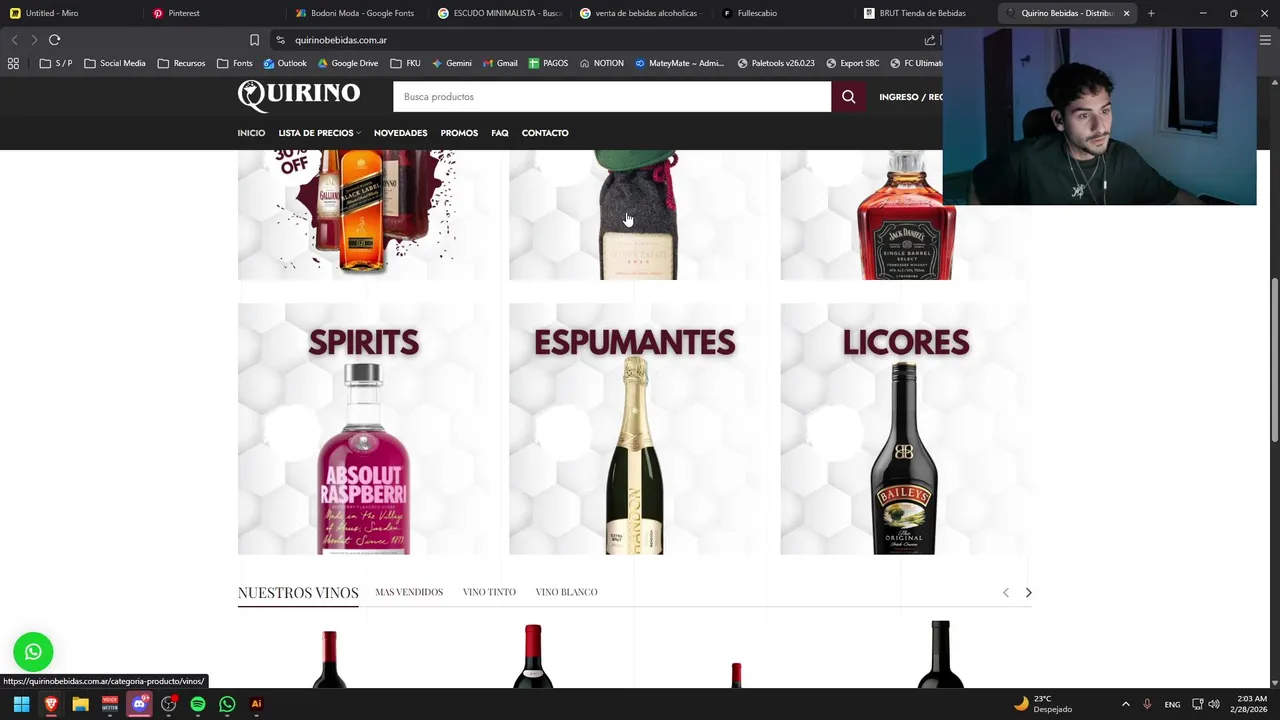Open the Social Media bookmarks folder
This screenshot has height=720, width=1280.
click(115, 63)
